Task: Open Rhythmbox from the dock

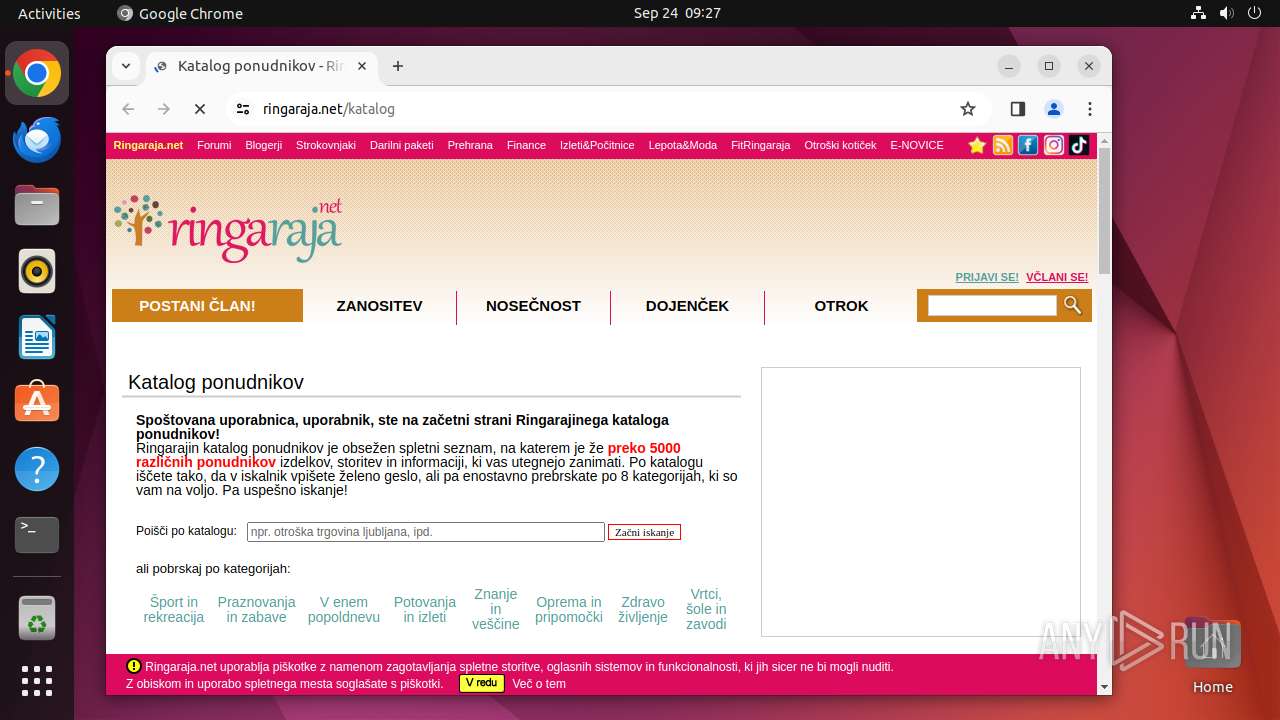Action: (x=37, y=271)
